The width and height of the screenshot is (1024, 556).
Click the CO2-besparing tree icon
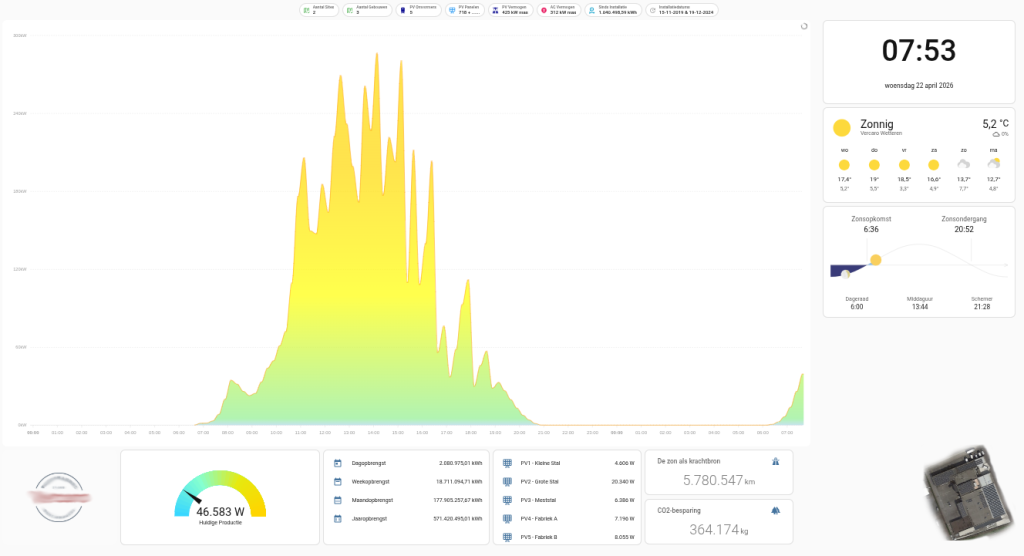click(x=775, y=511)
